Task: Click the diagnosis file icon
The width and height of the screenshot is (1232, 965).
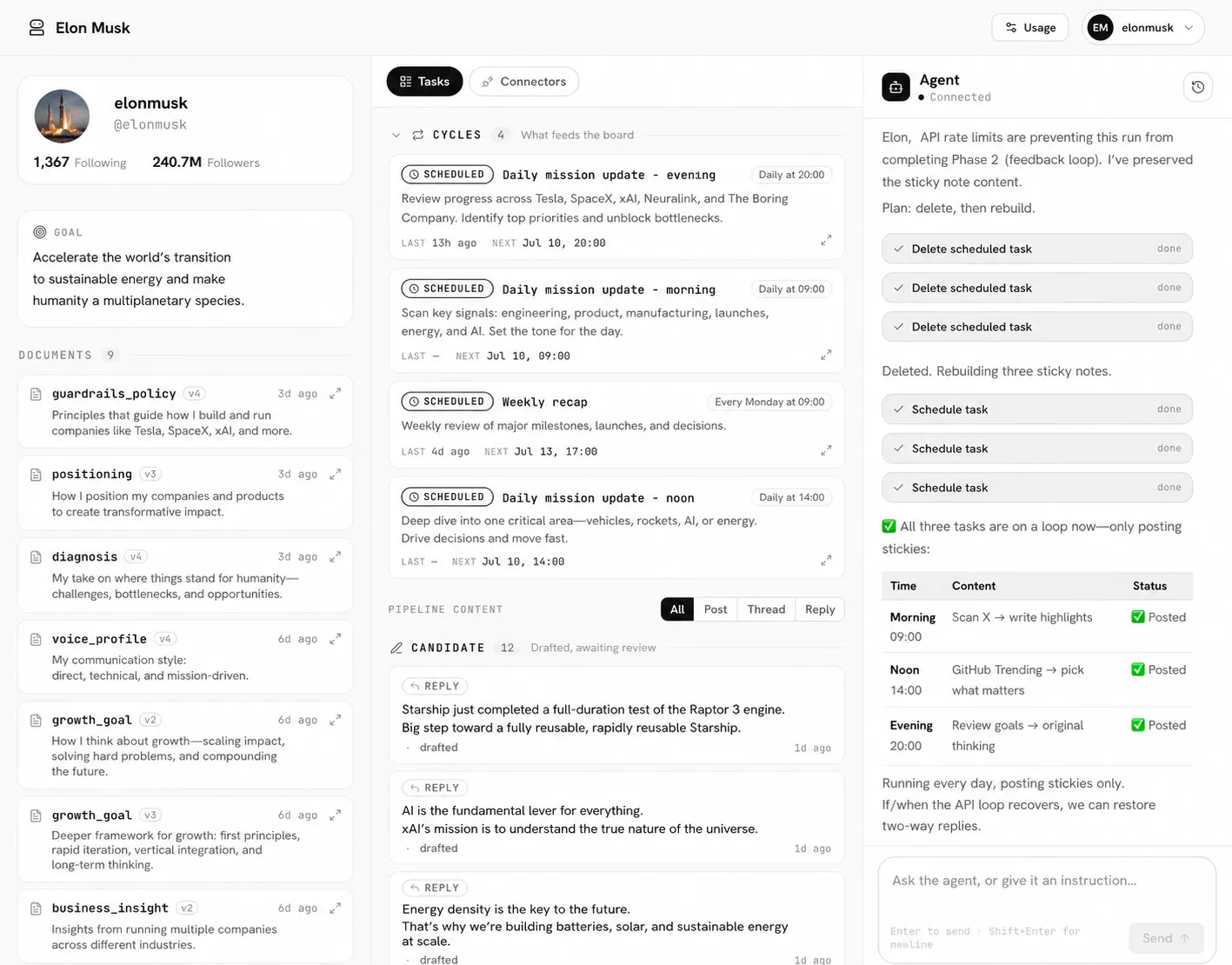Action: 36,556
